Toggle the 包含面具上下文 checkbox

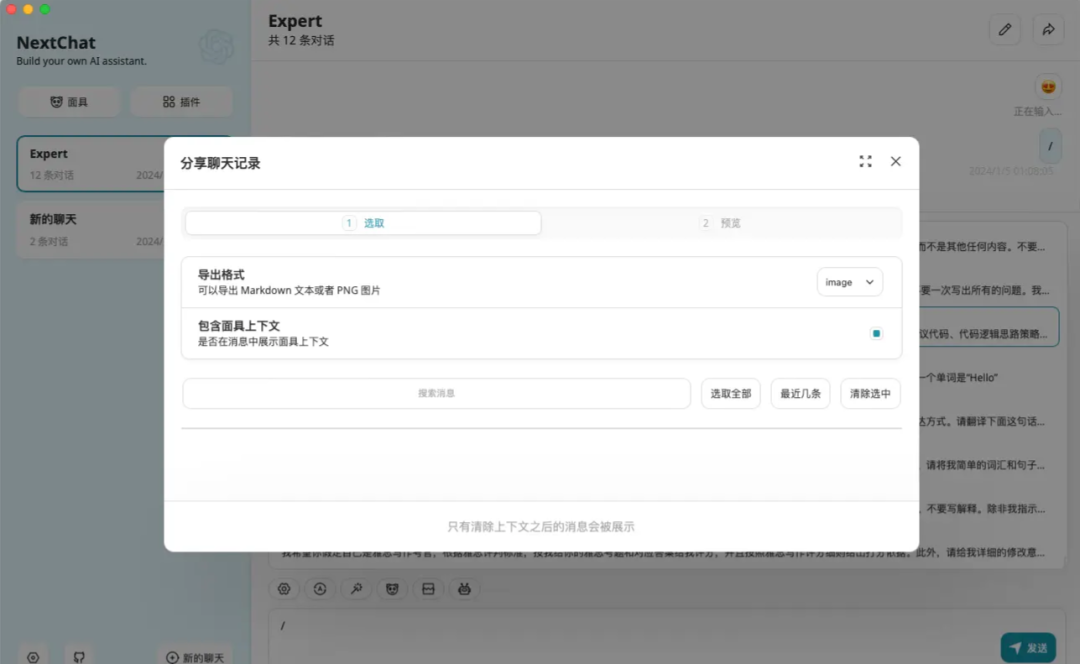pos(876,333)
